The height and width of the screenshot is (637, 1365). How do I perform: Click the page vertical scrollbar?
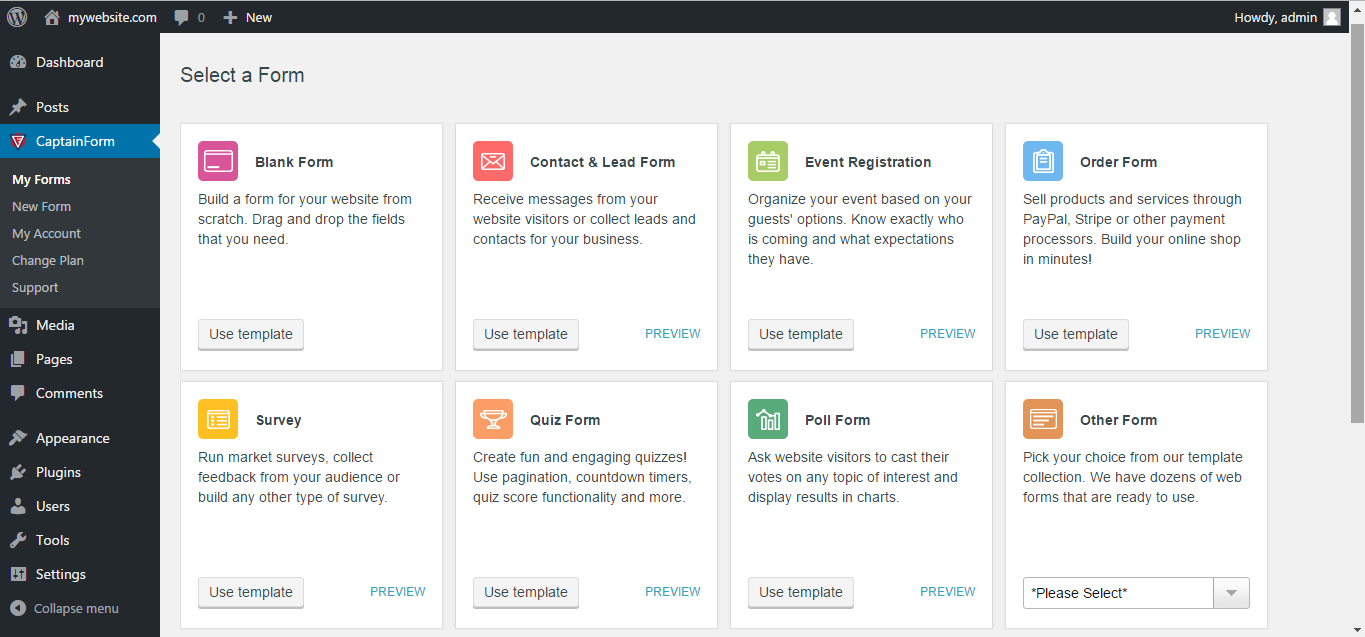click(x=1357, y=222)
